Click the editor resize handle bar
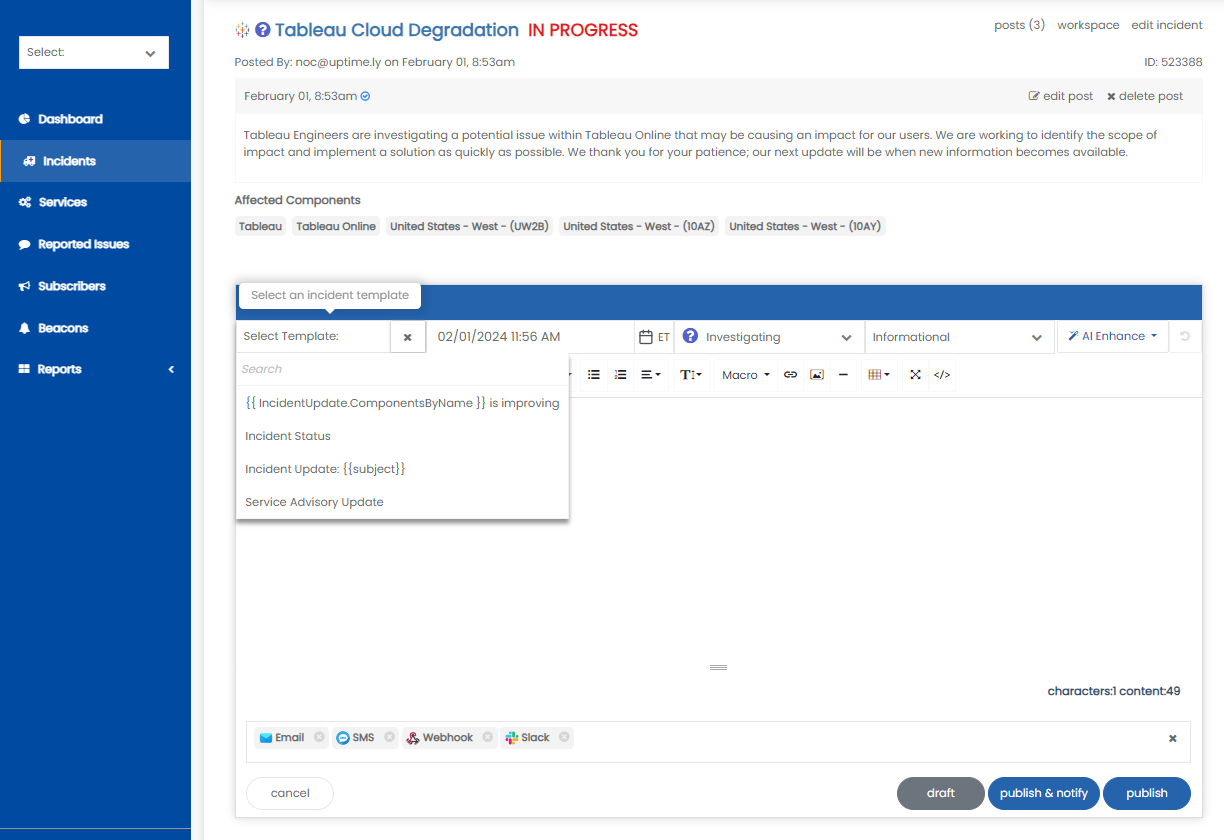This screenshot has height=840, width=1224. click(718, 667)
